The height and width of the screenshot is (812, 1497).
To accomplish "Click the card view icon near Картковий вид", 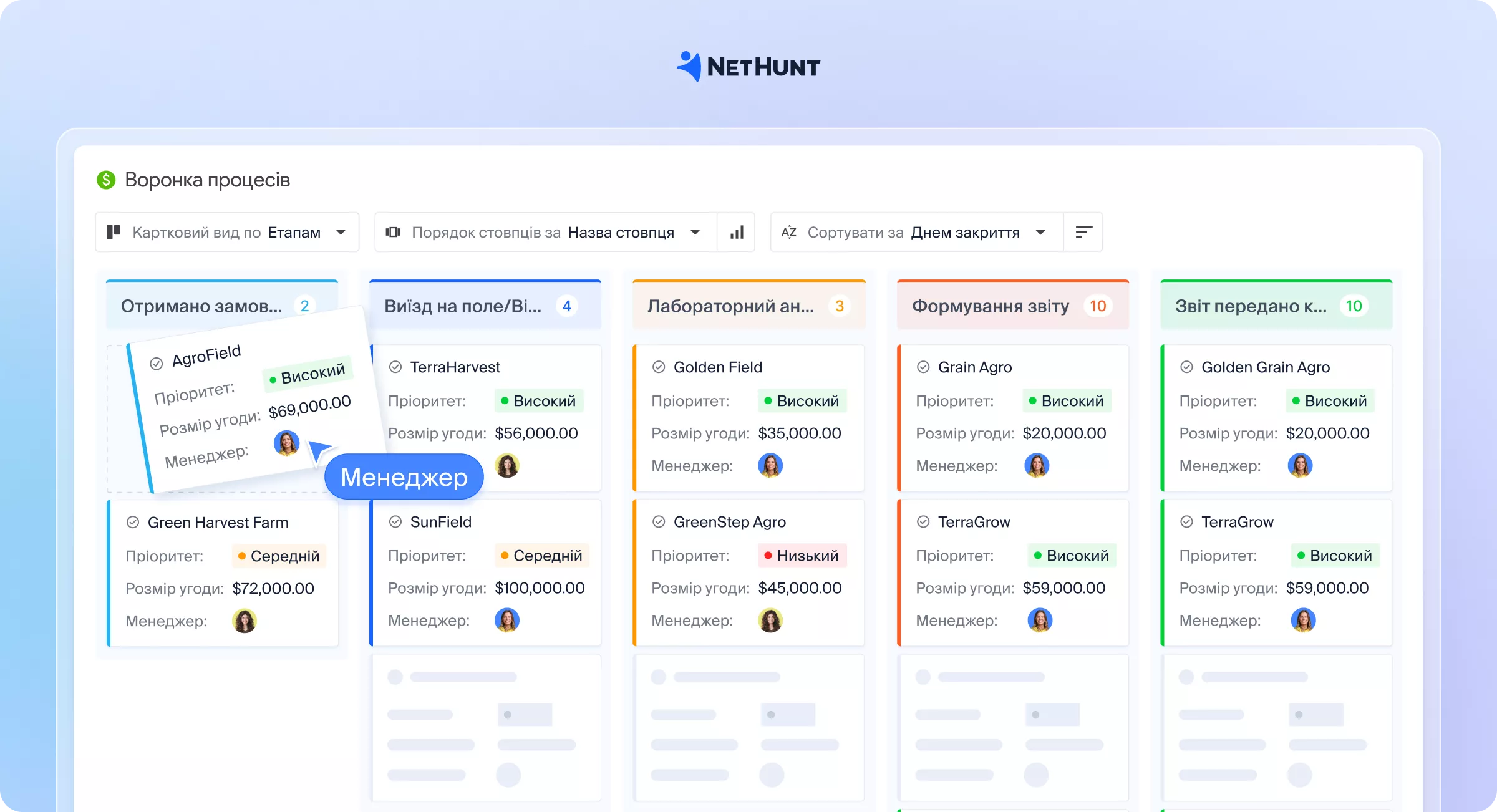I will [114, 233].
